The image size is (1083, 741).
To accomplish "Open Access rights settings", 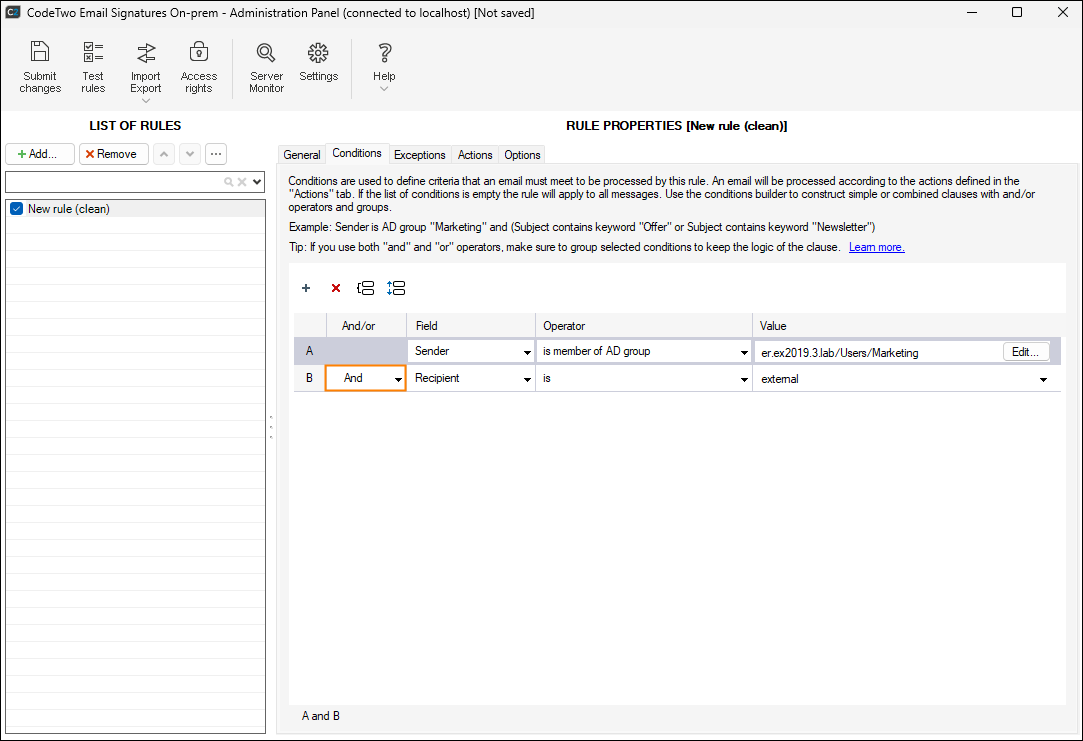I will [199, 67].
